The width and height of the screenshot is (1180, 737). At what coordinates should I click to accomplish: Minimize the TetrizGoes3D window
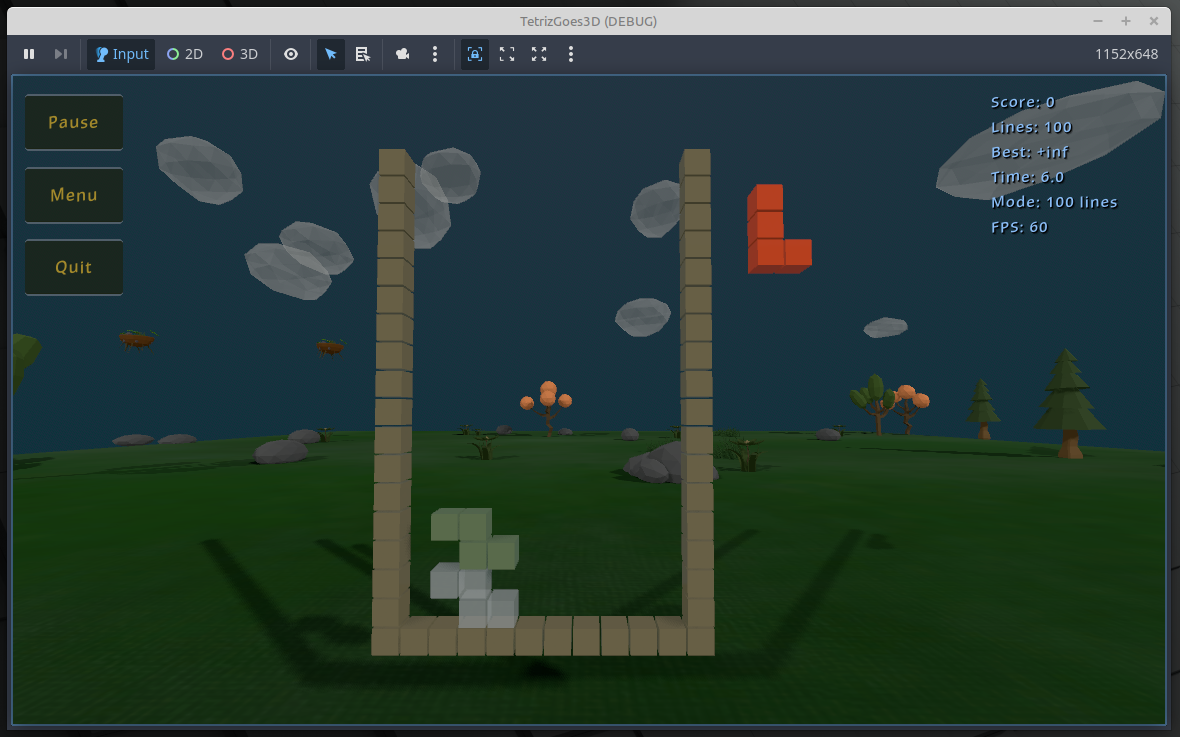(x=1098, y=21)
